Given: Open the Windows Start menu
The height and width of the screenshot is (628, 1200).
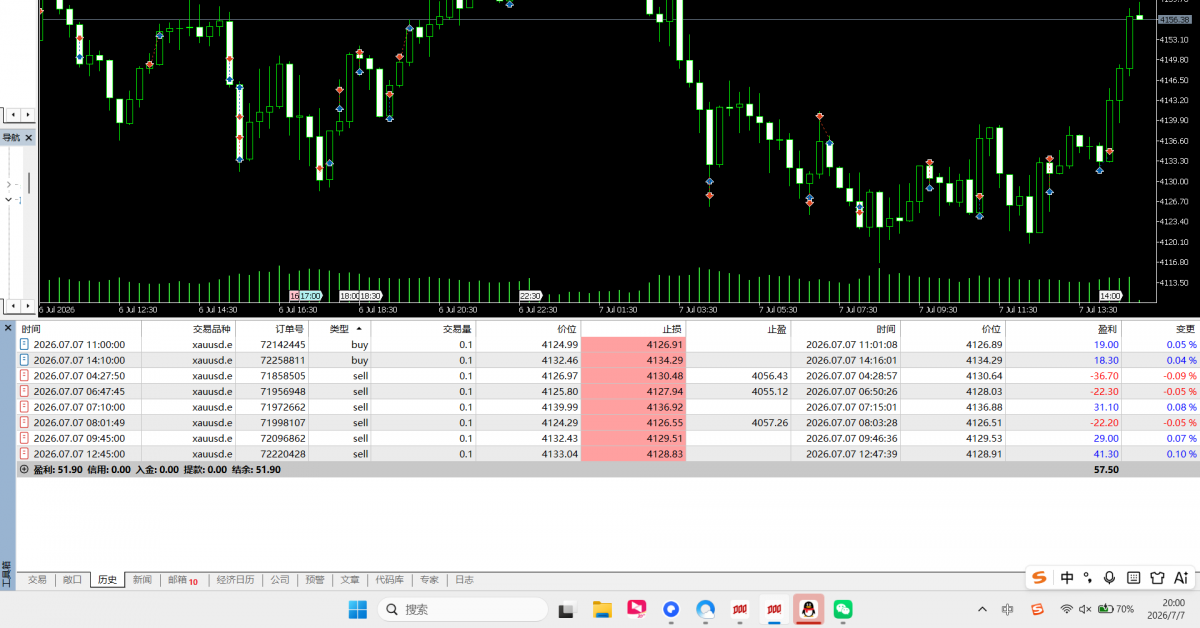Looking at the screenshot, I should (357, 609).
